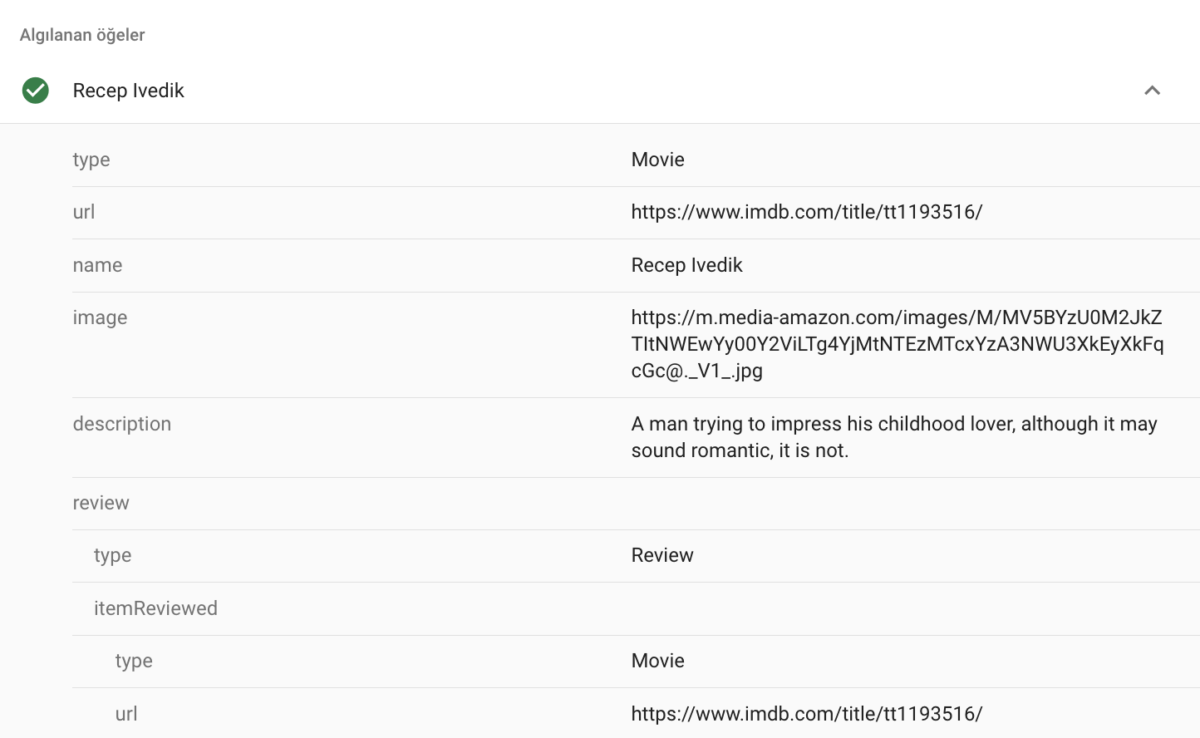Select the Recep Ivedik header title

click(128, 91)
